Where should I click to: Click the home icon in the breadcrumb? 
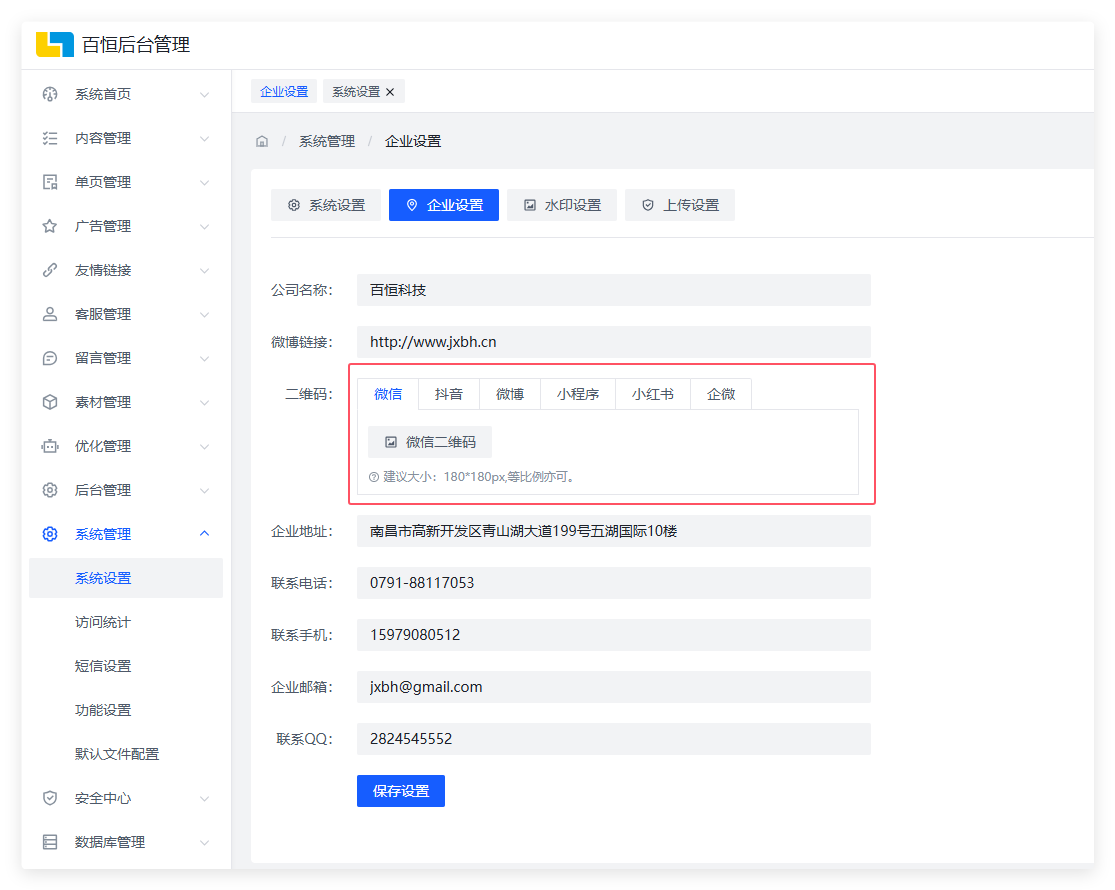click(x=261, y=141)
